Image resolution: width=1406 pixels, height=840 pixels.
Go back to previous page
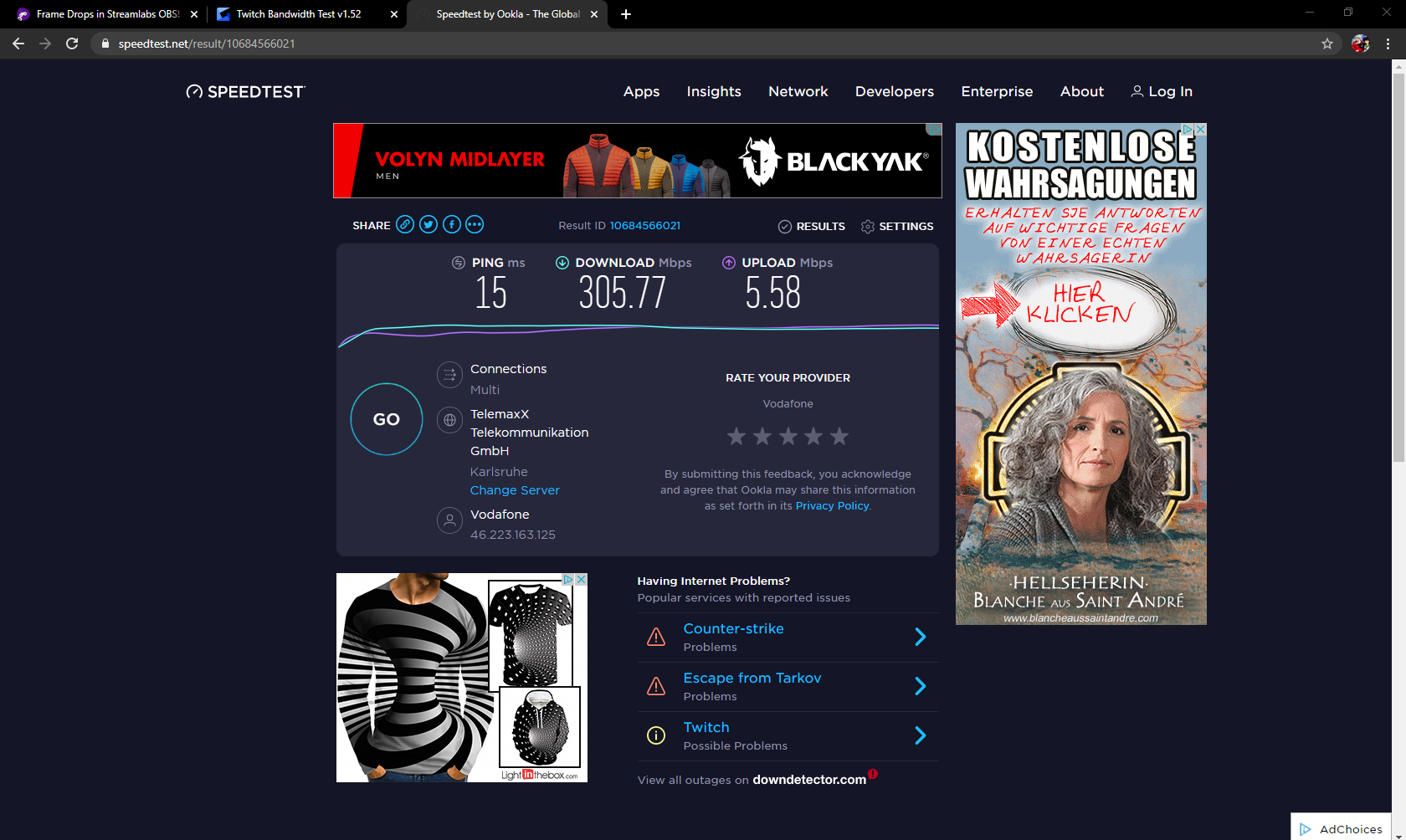tap(18, 44)
